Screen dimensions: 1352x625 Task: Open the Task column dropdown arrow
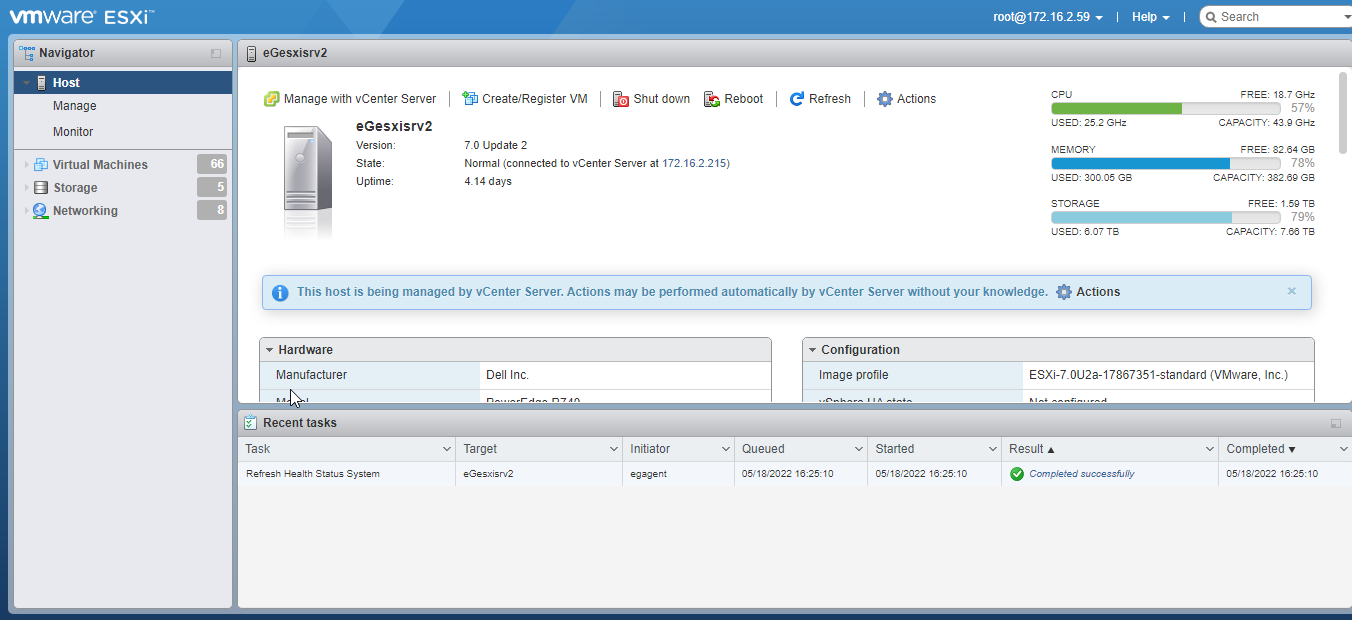click(x=445, y=450)
